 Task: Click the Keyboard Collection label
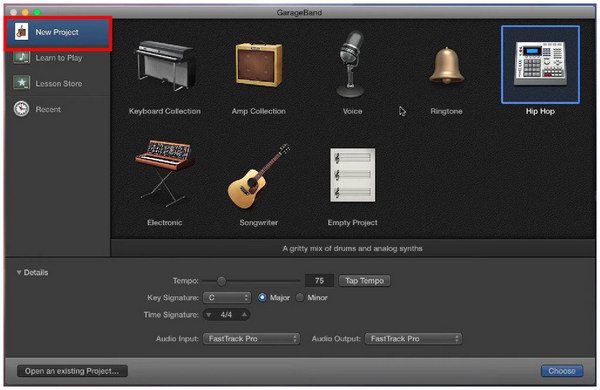[165, 111]
